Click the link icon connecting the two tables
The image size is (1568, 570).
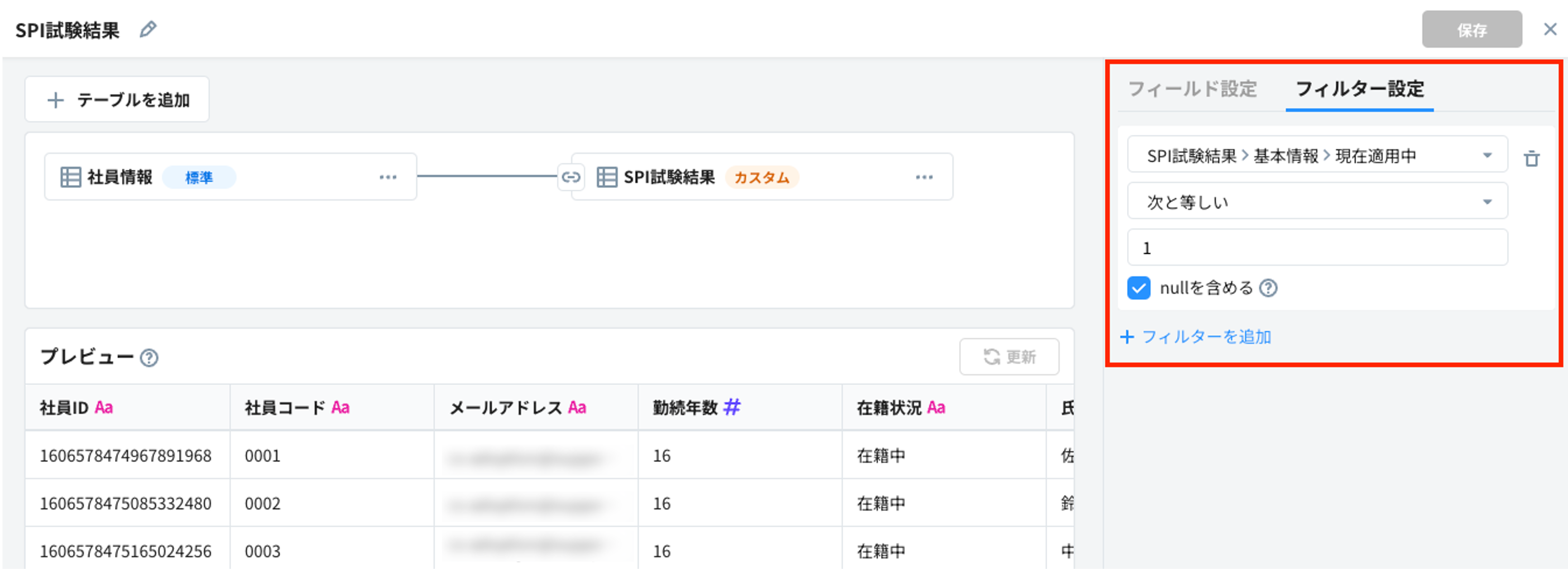570,177
